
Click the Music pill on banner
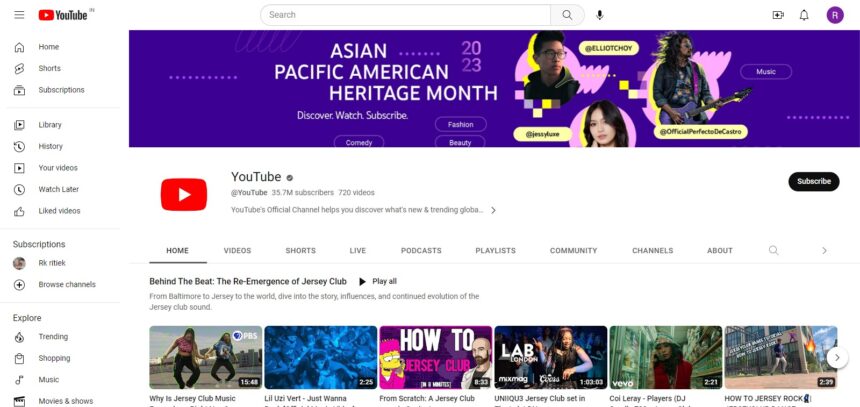[766, 72]
